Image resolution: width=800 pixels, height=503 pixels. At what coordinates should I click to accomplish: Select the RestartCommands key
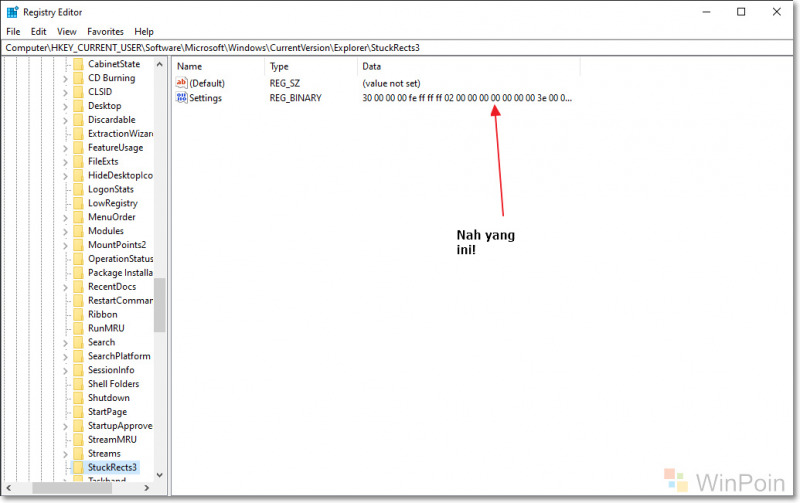pos(120,300)
